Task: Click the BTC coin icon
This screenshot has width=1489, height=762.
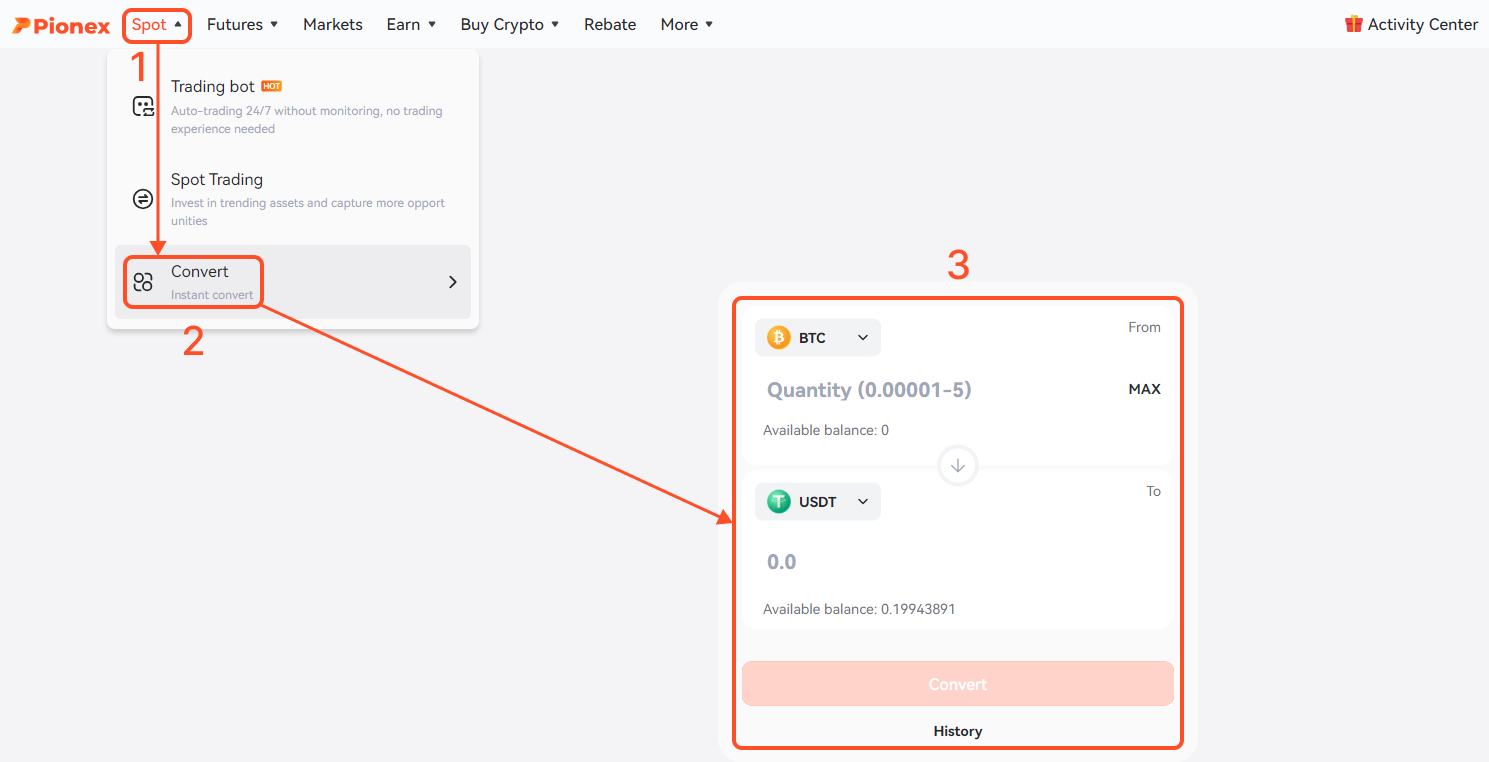Action: pos(779,338)
